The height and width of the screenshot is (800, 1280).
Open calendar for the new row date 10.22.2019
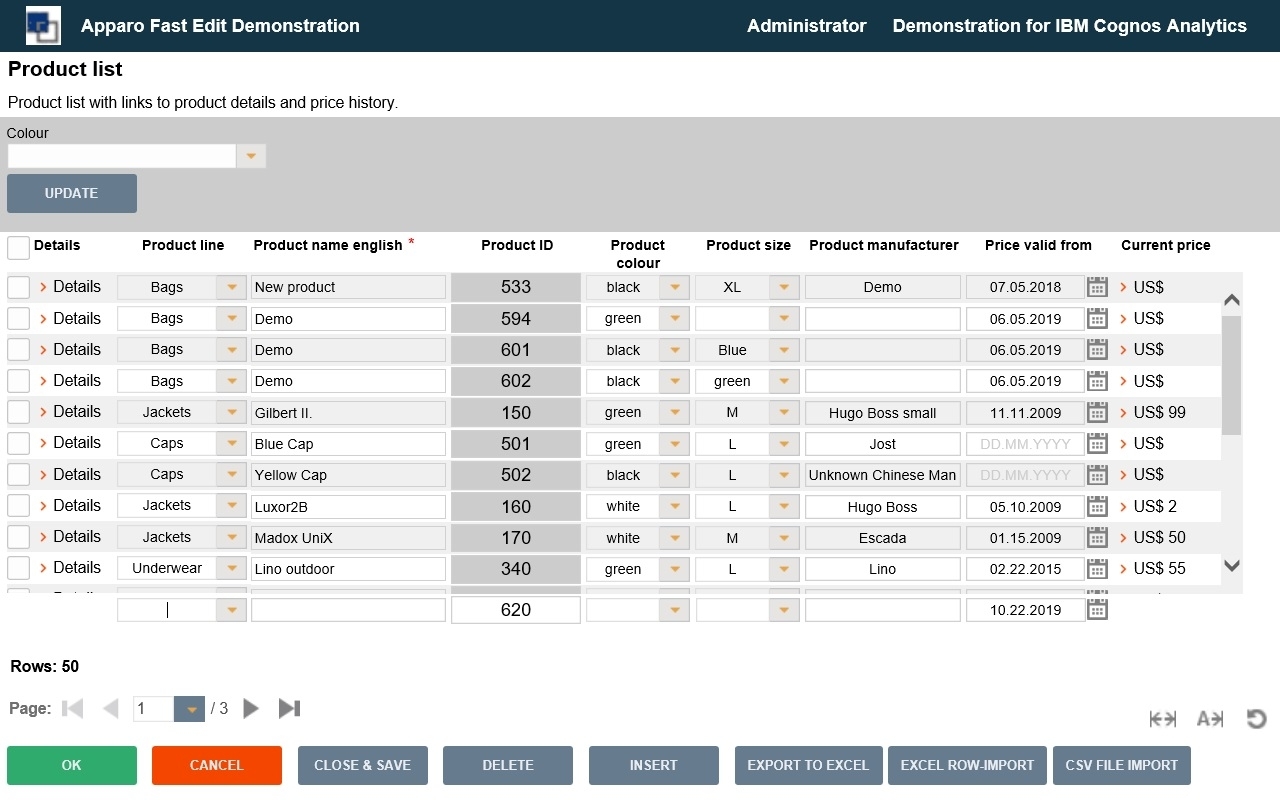click(1097, 610)
